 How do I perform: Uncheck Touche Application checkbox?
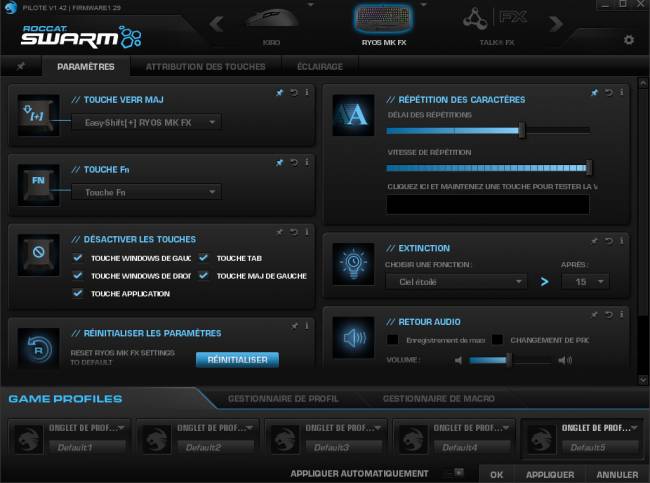point(78,293)
